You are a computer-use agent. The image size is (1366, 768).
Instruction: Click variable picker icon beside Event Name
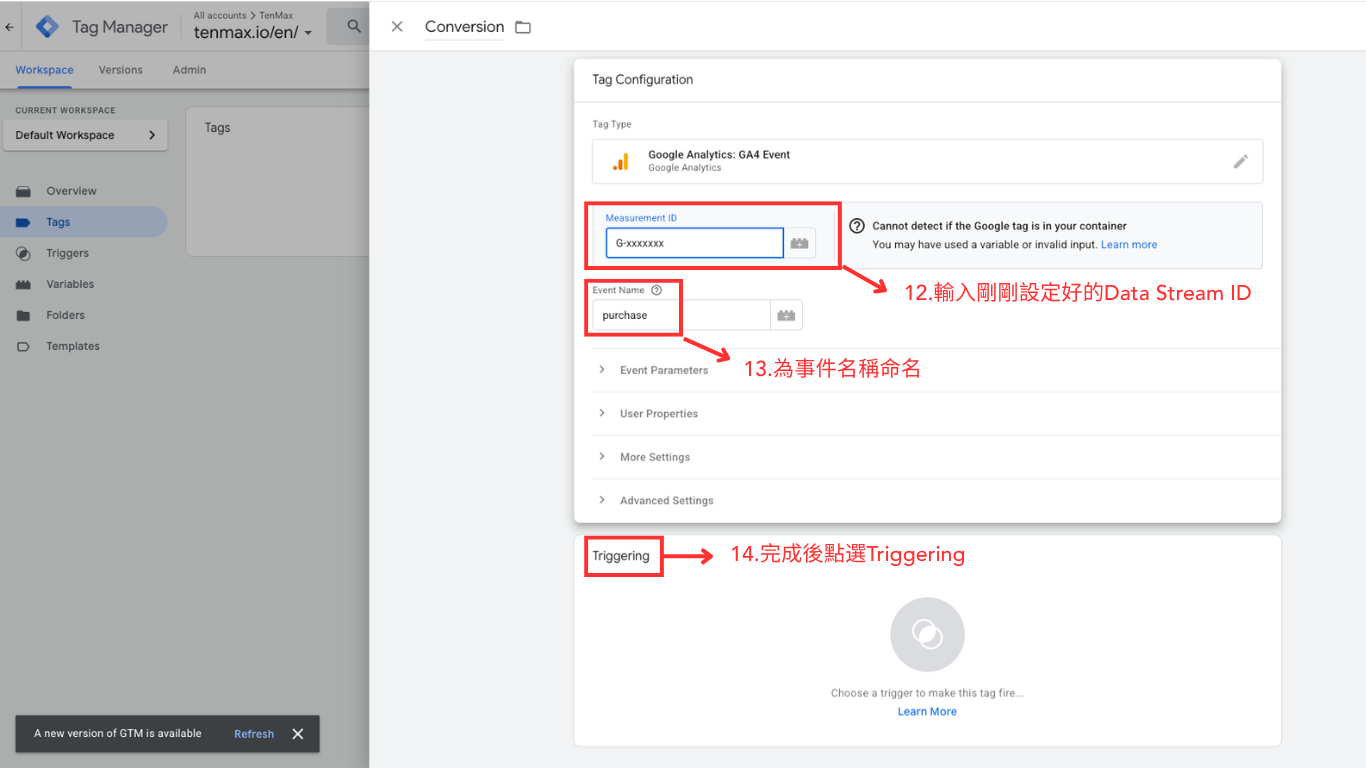[786, 315]
